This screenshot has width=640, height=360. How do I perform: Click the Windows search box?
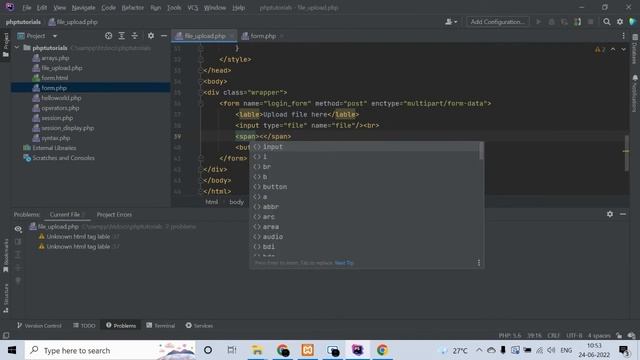[111, 350]
